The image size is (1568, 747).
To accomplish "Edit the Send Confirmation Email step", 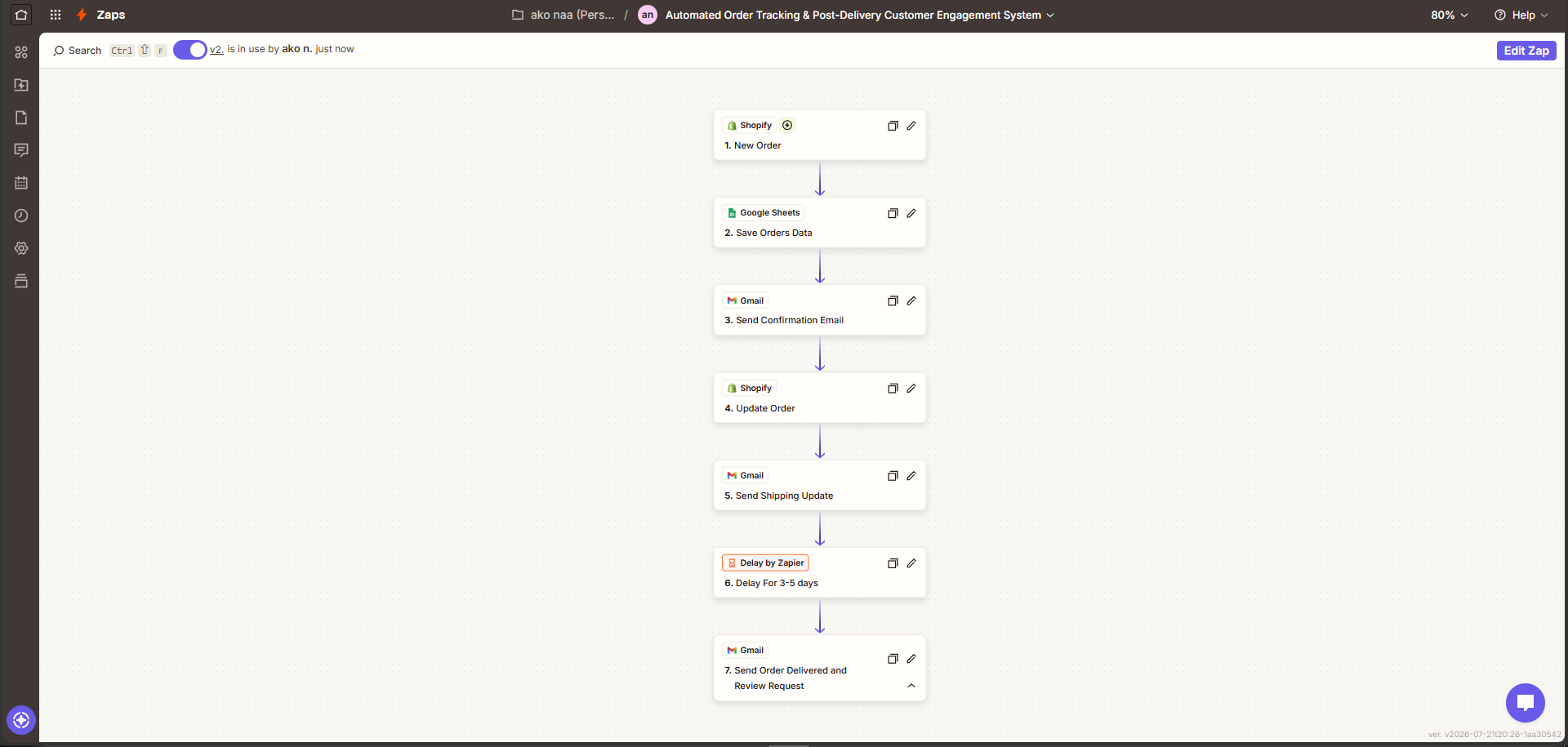I will pos(911,301).
